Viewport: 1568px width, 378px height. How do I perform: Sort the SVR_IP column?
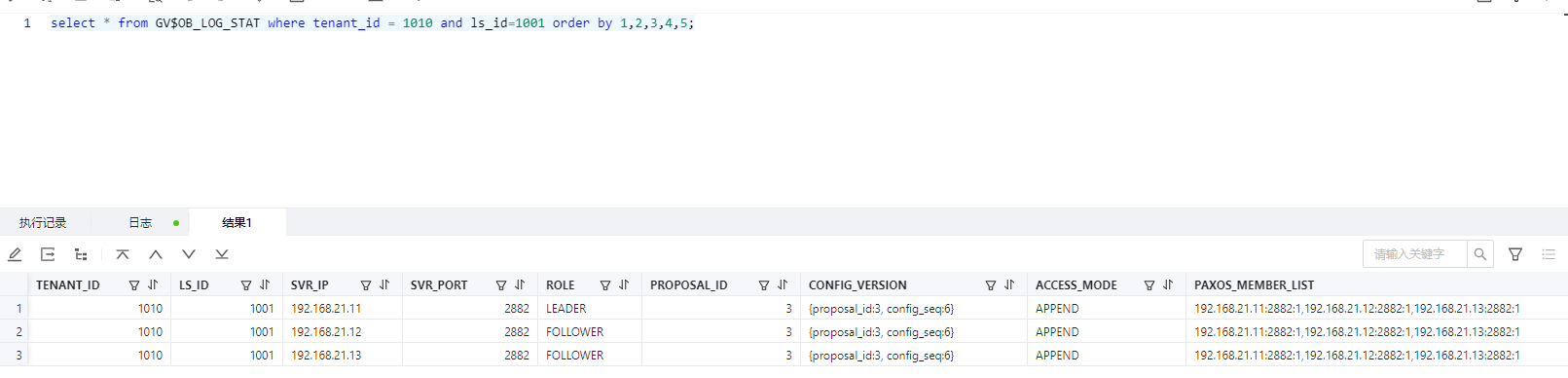pyautogui.click(x=384, y=285)
